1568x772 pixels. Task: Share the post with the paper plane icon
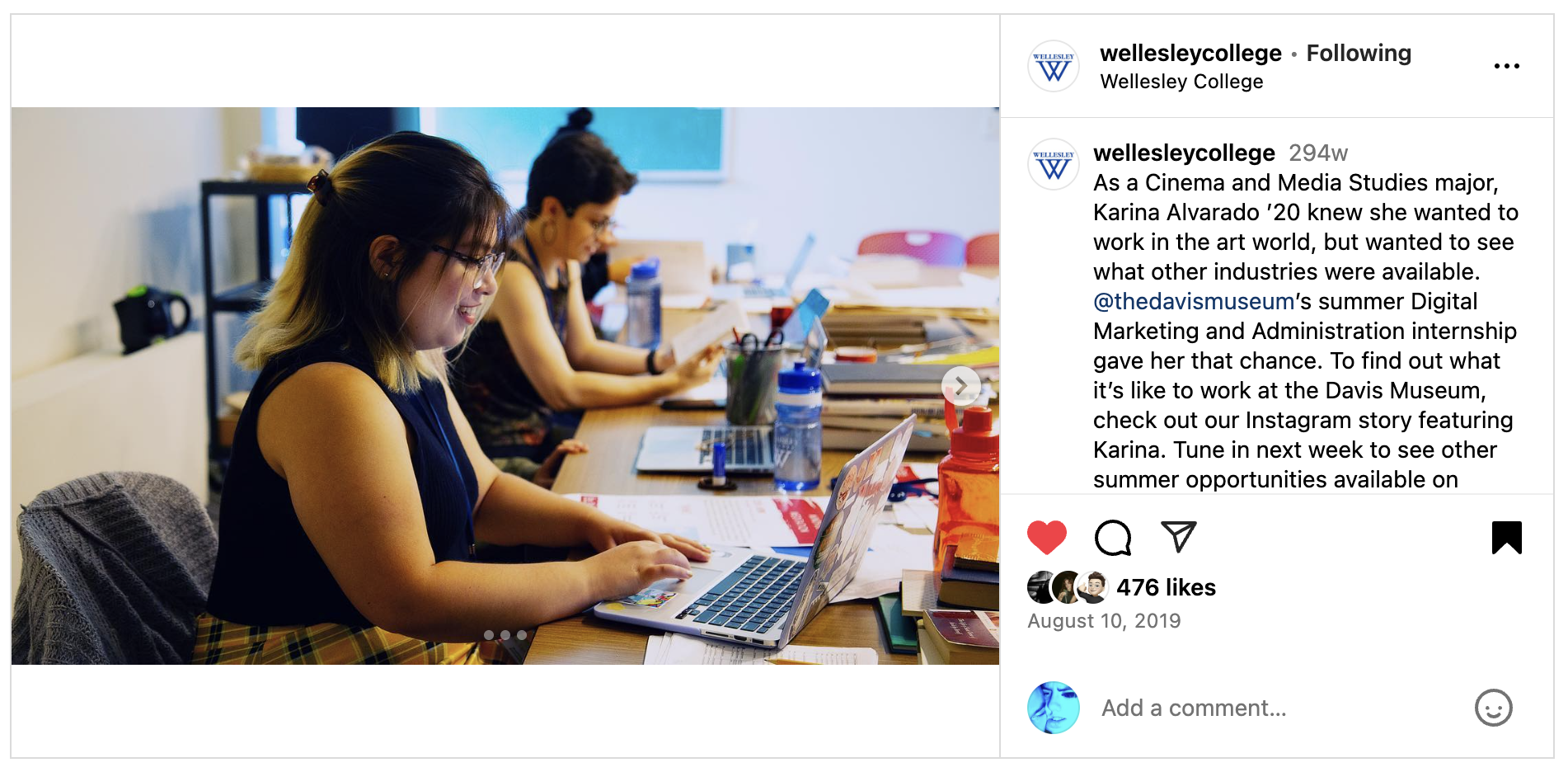pyautogui.click(x=1179, y=537)
